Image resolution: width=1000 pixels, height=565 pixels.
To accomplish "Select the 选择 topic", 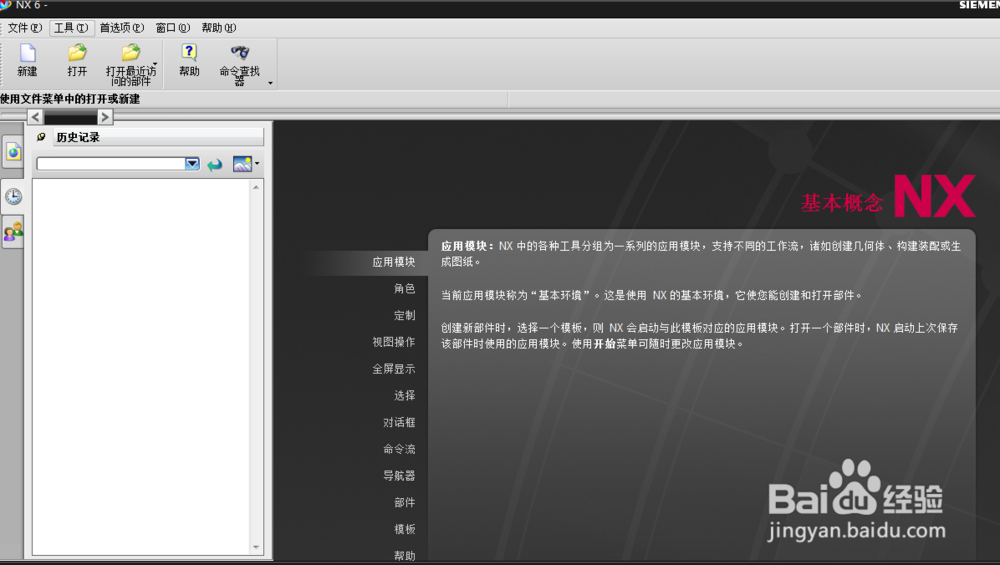I will click(x=404, y=396).
